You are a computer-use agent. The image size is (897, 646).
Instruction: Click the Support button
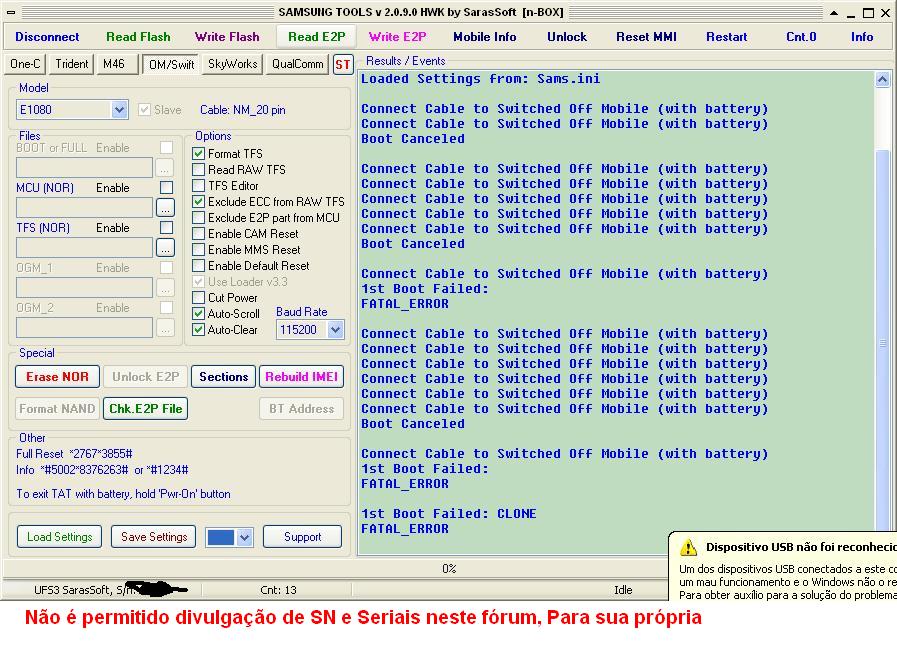(x=303, y=537)
